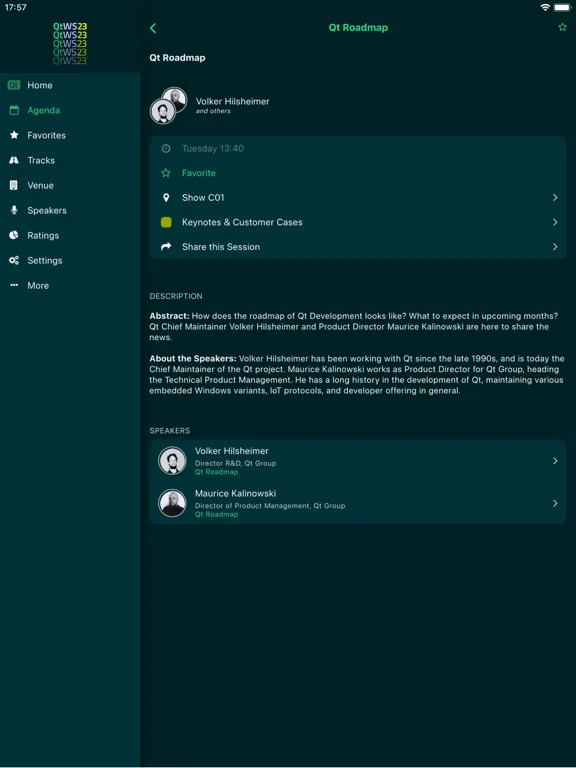This screenshot has height=768, width=576.
Task: Open Show C01 location row
Action: (x=358, y=197)
